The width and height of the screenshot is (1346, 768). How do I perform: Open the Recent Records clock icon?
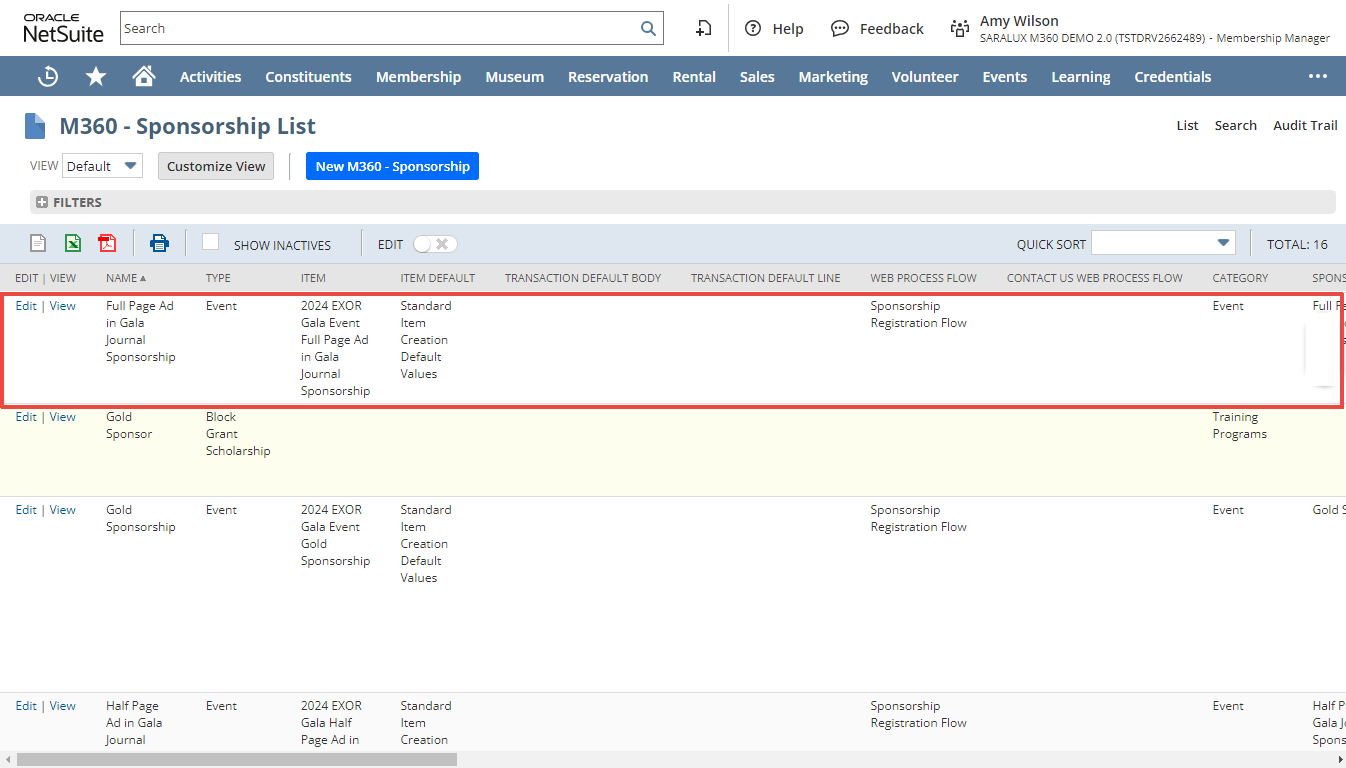click(48, 77)
